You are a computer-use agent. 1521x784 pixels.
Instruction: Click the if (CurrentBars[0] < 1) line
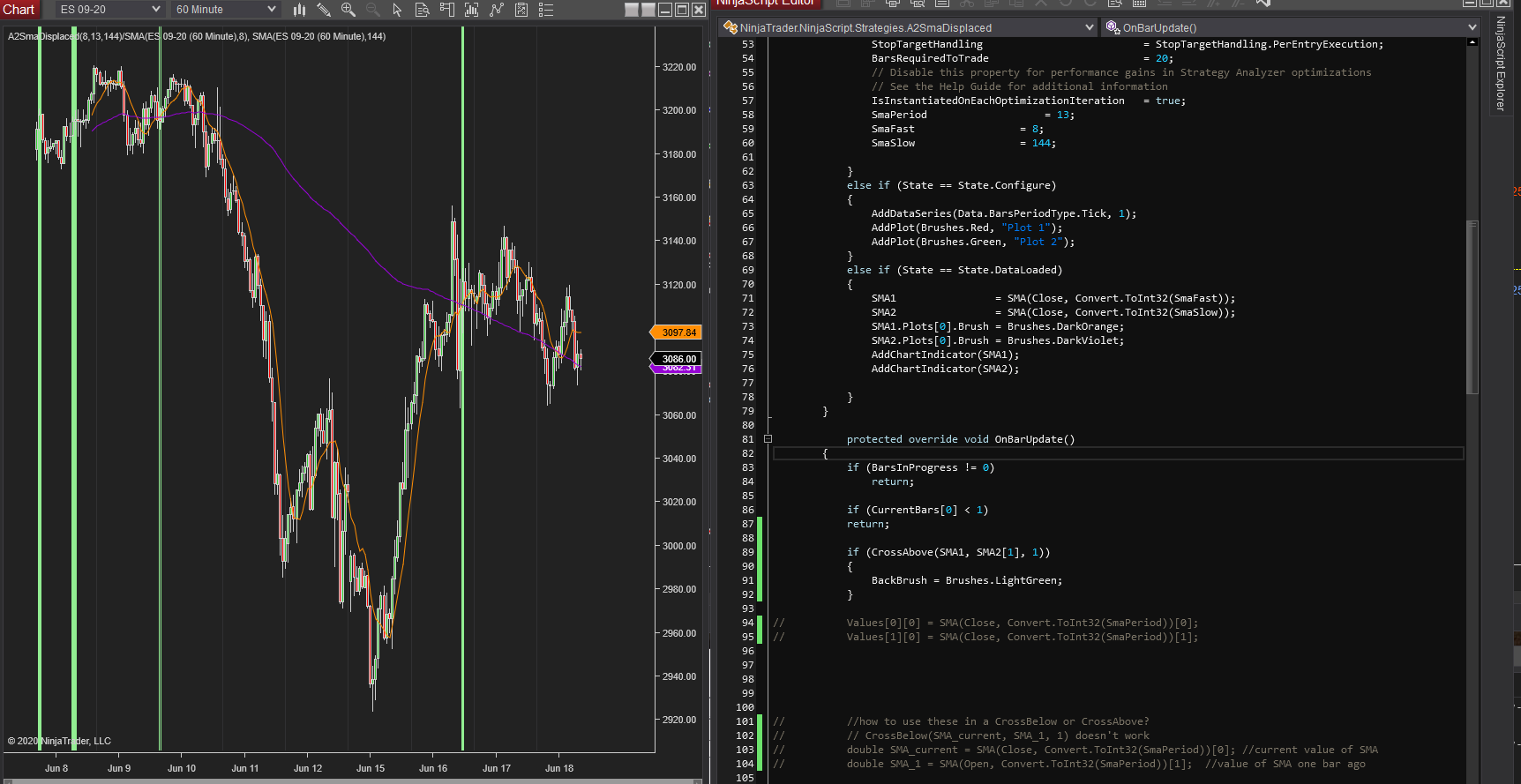click(x=918, y=510)
